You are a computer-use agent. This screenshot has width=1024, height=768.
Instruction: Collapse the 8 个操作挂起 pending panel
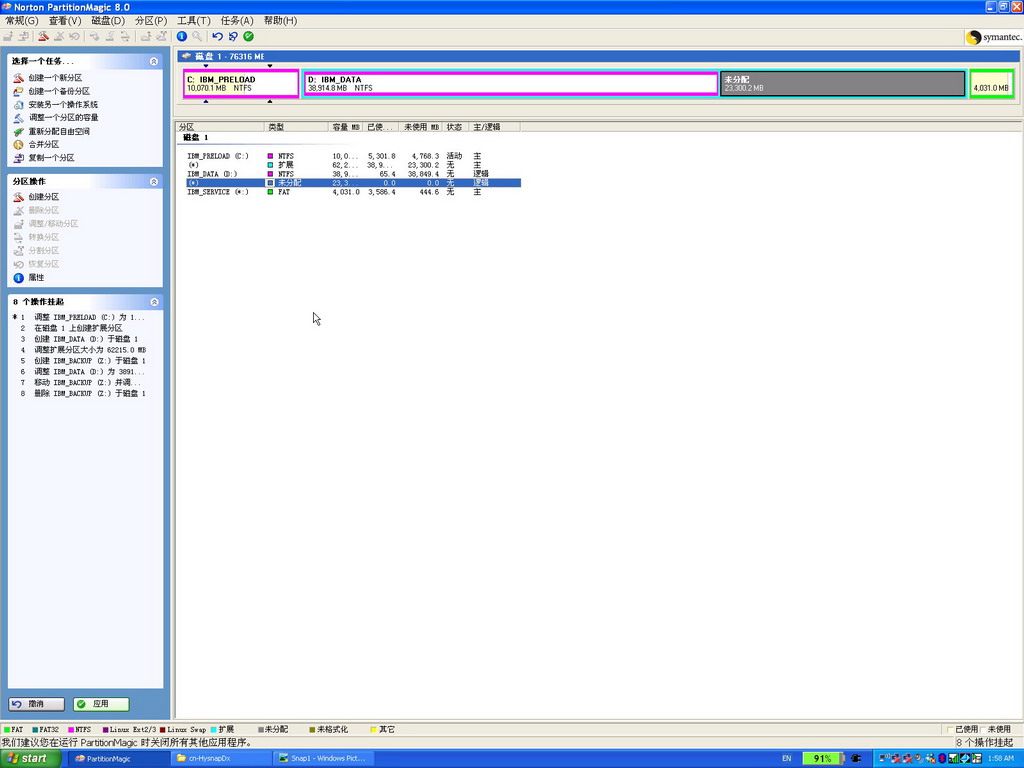coord(154,302)
